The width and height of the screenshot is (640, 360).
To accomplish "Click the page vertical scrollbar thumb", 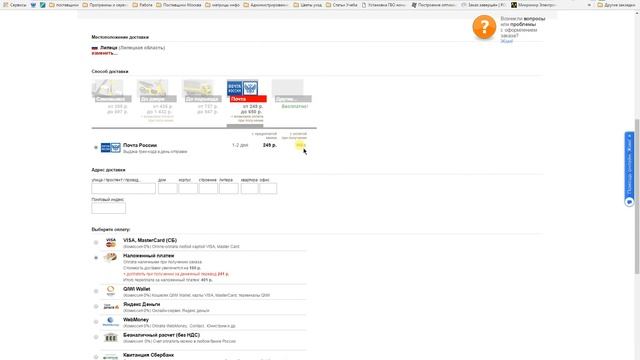I will pos(637,196).
